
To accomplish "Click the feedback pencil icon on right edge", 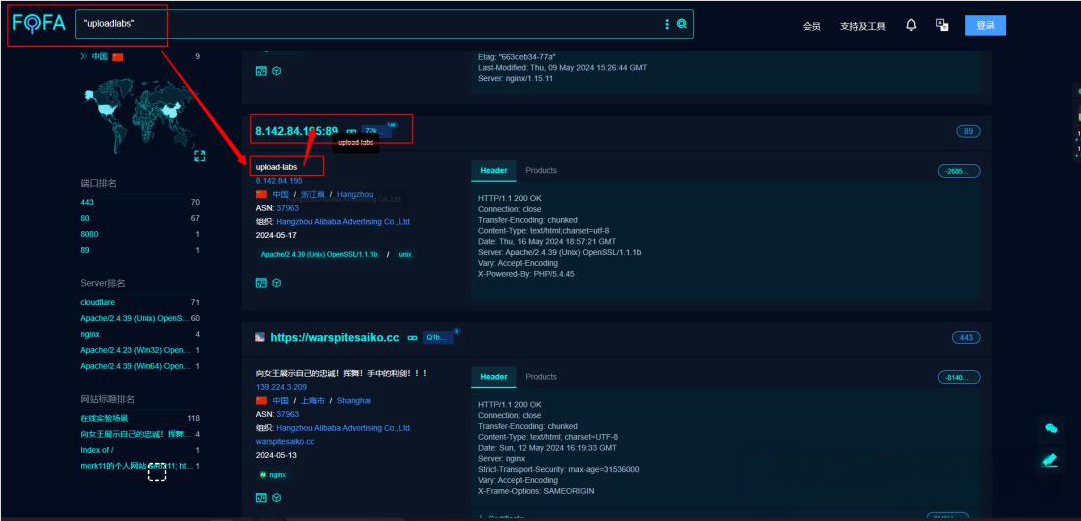I will 1050,460.
